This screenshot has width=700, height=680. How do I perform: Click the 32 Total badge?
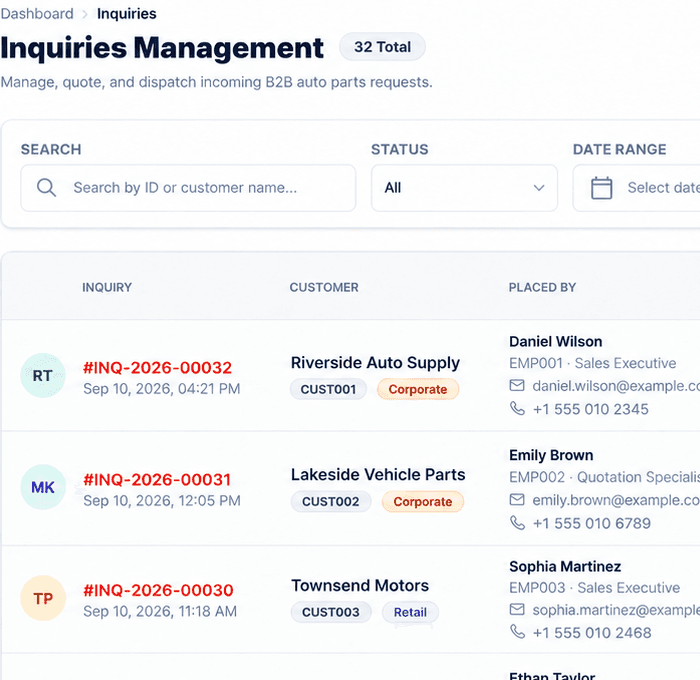pyautogui.click(x=383, y=47)
